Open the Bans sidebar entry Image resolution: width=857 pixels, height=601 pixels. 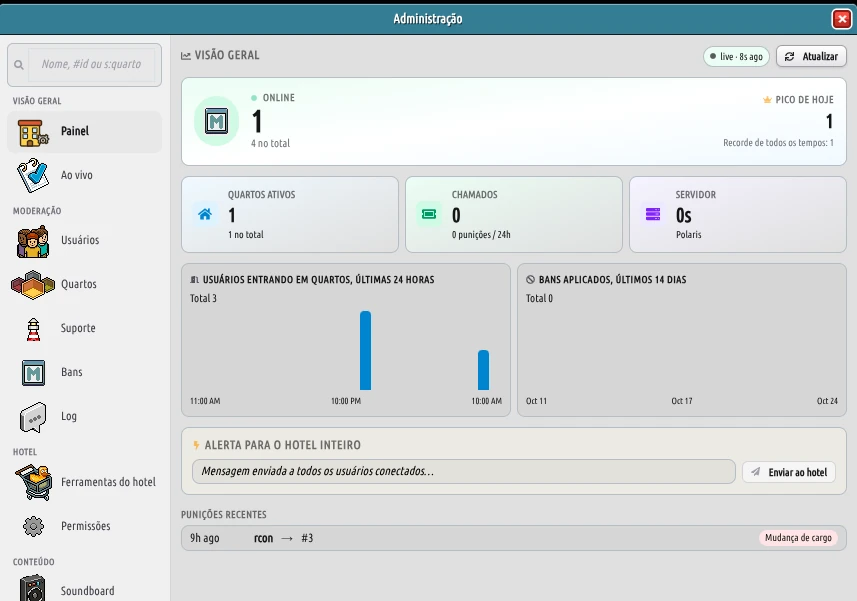[x=85, y=372]
